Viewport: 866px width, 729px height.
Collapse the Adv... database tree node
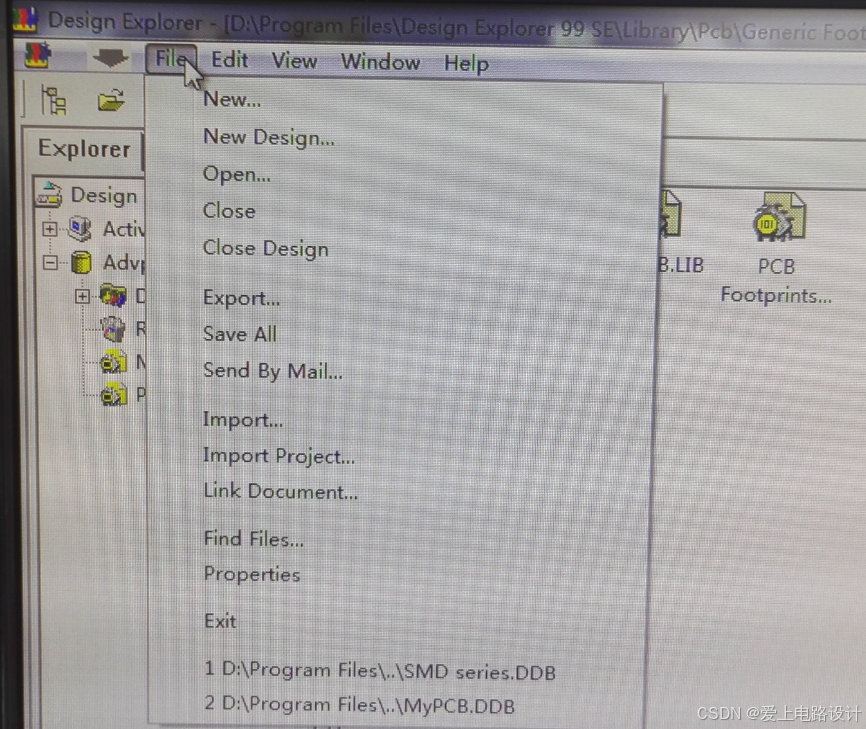point(50,262)
